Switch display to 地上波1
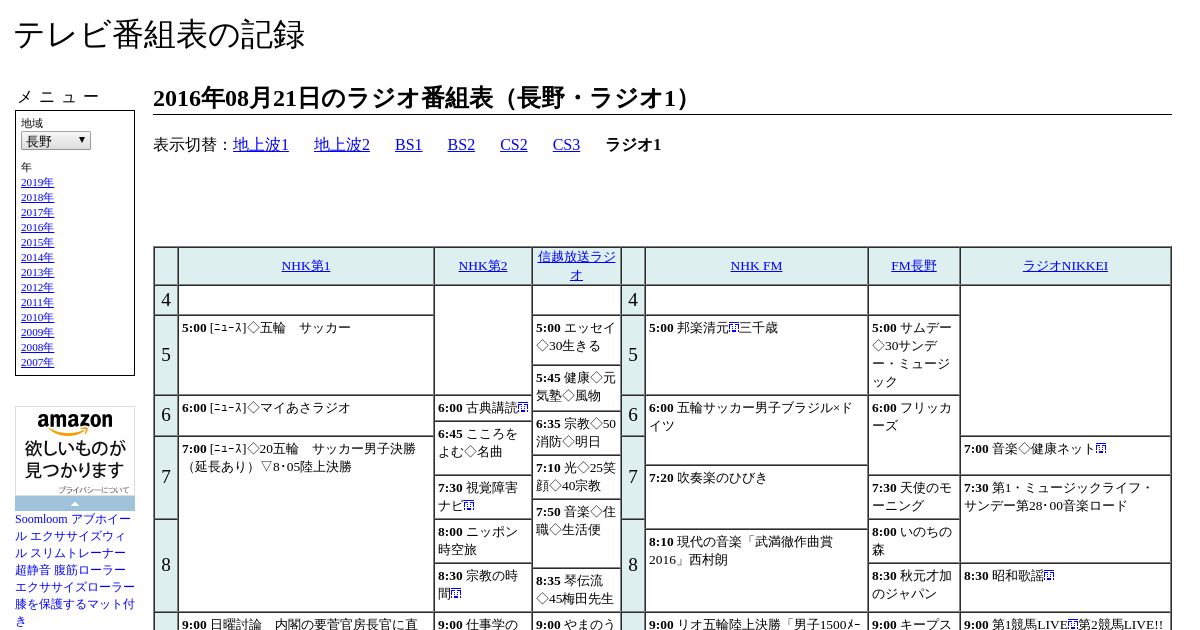 261,144
